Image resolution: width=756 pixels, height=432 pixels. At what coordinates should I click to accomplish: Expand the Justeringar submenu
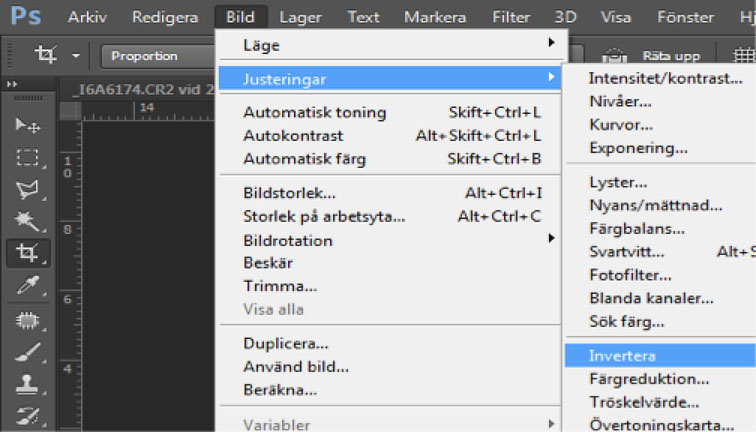390,79
